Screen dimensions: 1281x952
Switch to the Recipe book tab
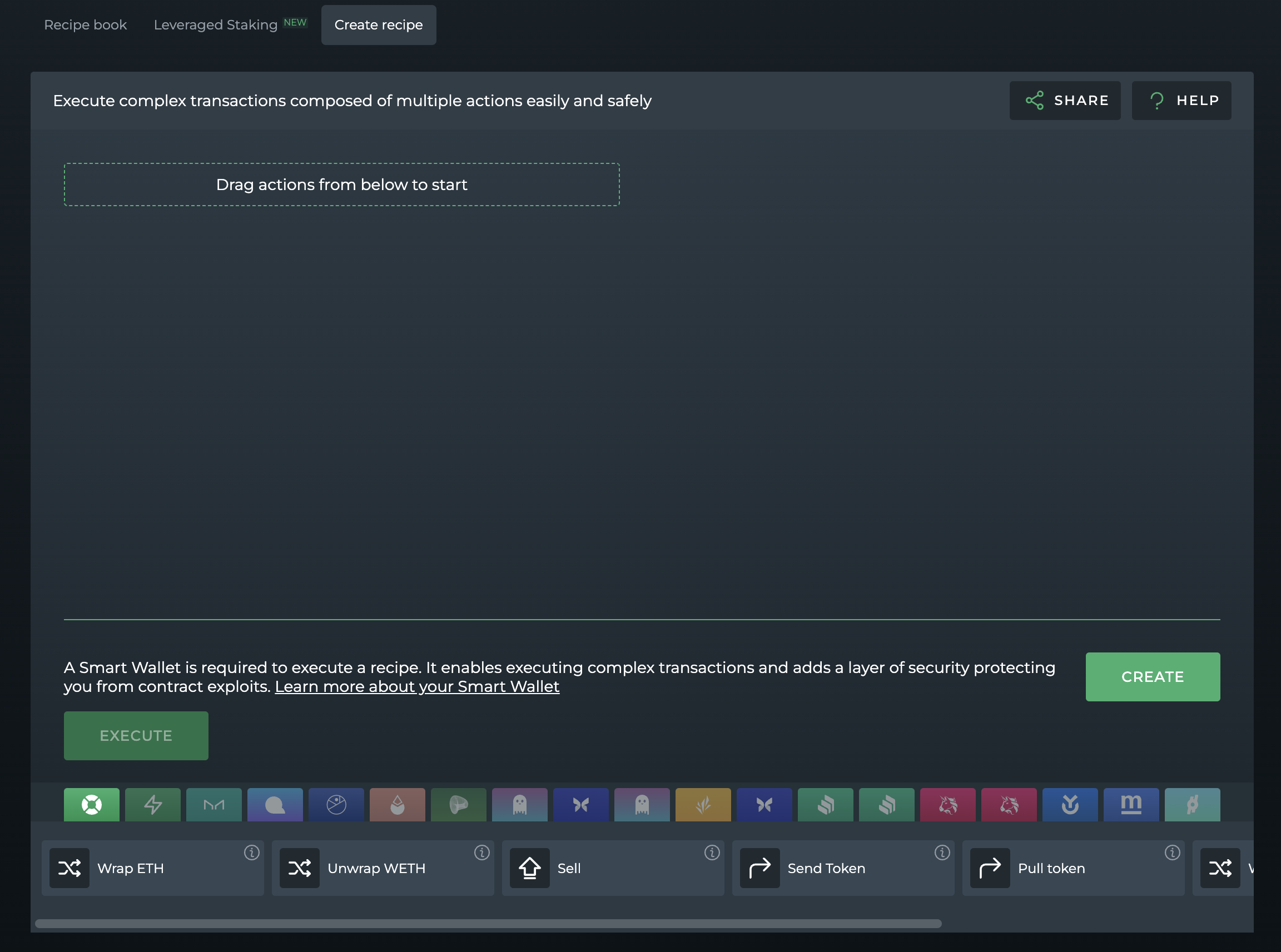85,25
